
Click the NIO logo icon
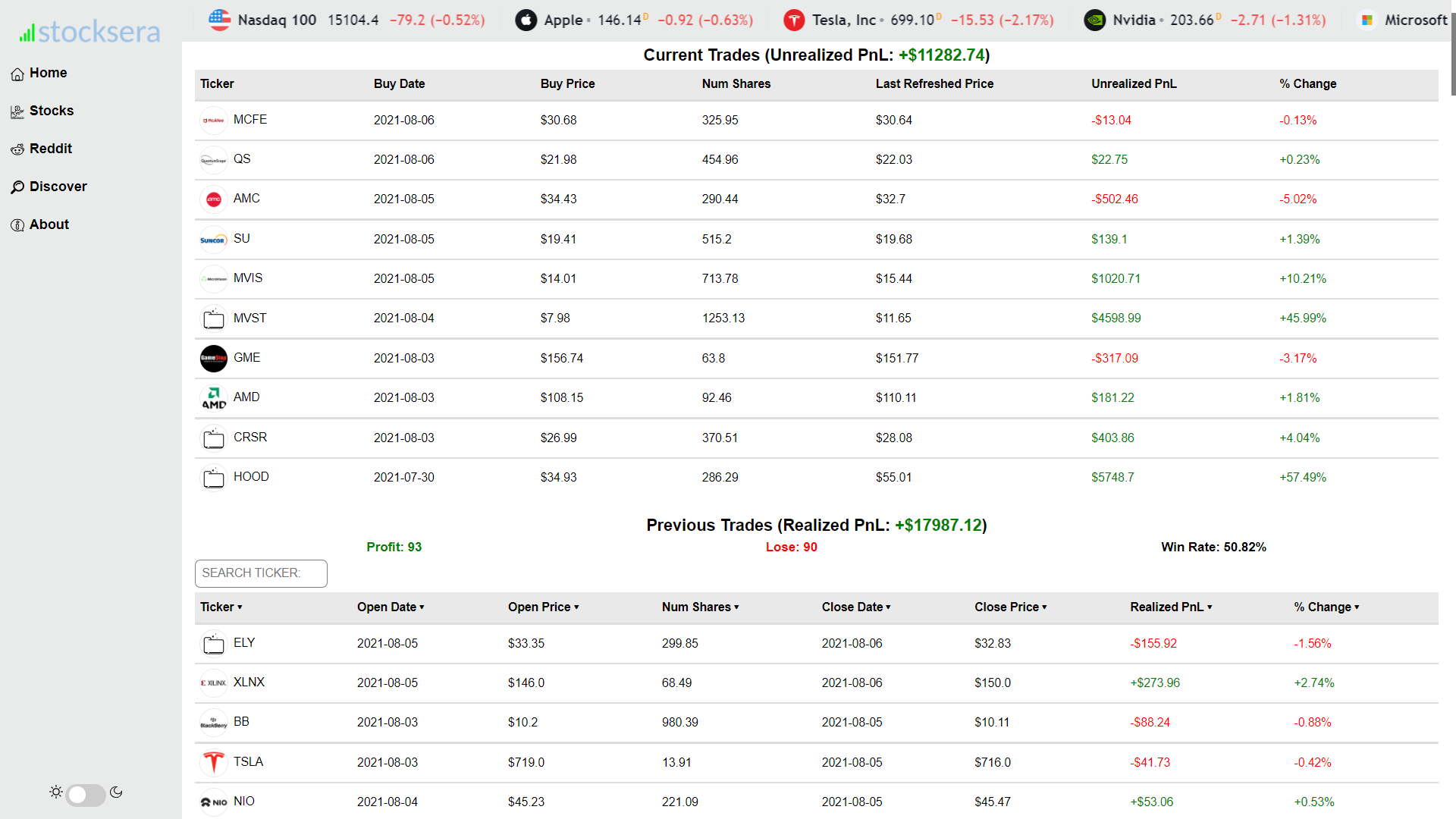[213, 802]
